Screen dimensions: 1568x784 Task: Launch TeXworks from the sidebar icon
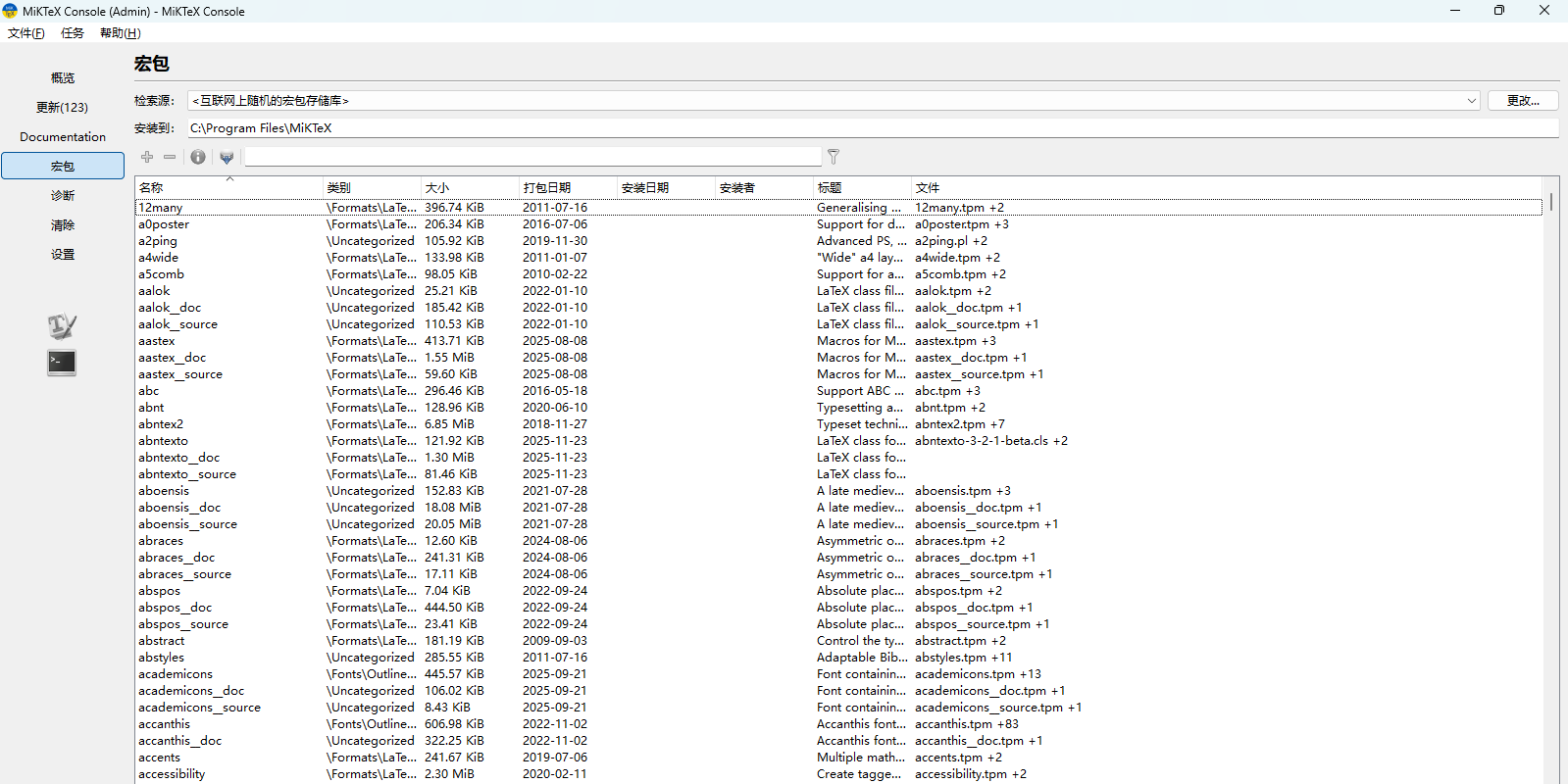pos(62,326)
